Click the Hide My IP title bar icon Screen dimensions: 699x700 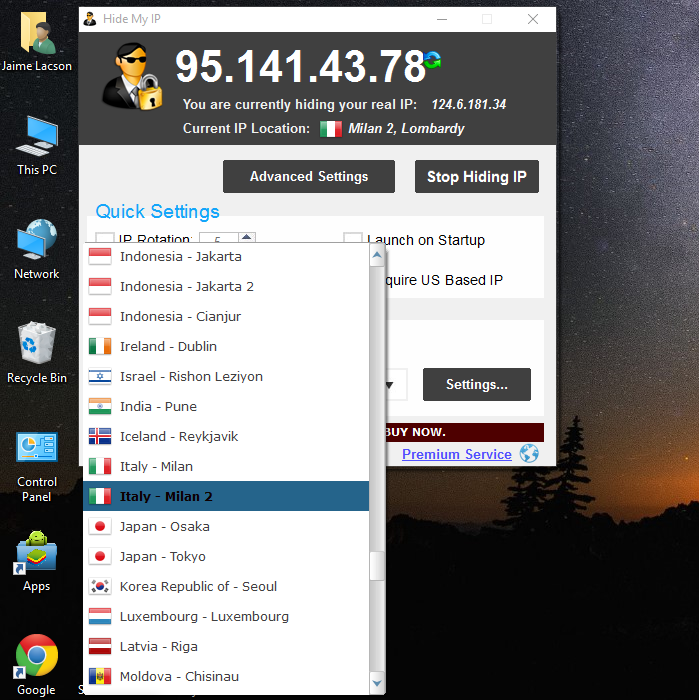pyautogui.click(x=90, y=19)
